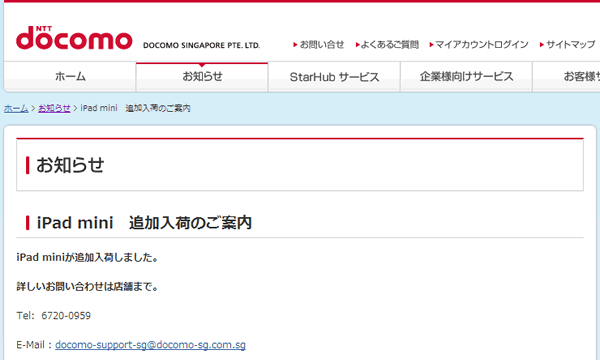Screen dimensions: 600x360
Task: Click the iPad mini 追加入荷のご案内 heading
Action: coord(144,223)
